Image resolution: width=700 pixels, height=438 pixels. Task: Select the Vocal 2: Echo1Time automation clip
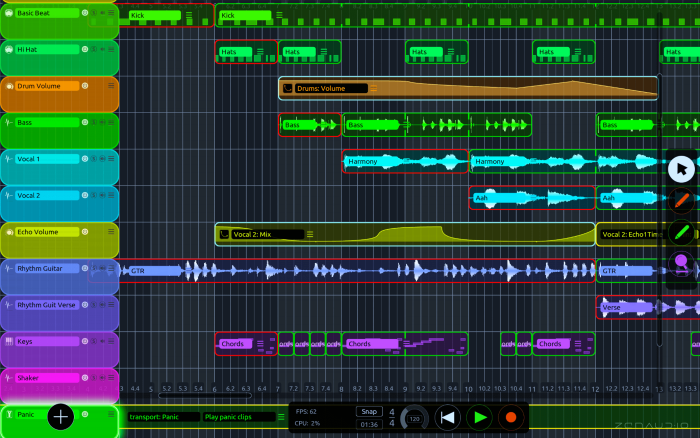648,234
